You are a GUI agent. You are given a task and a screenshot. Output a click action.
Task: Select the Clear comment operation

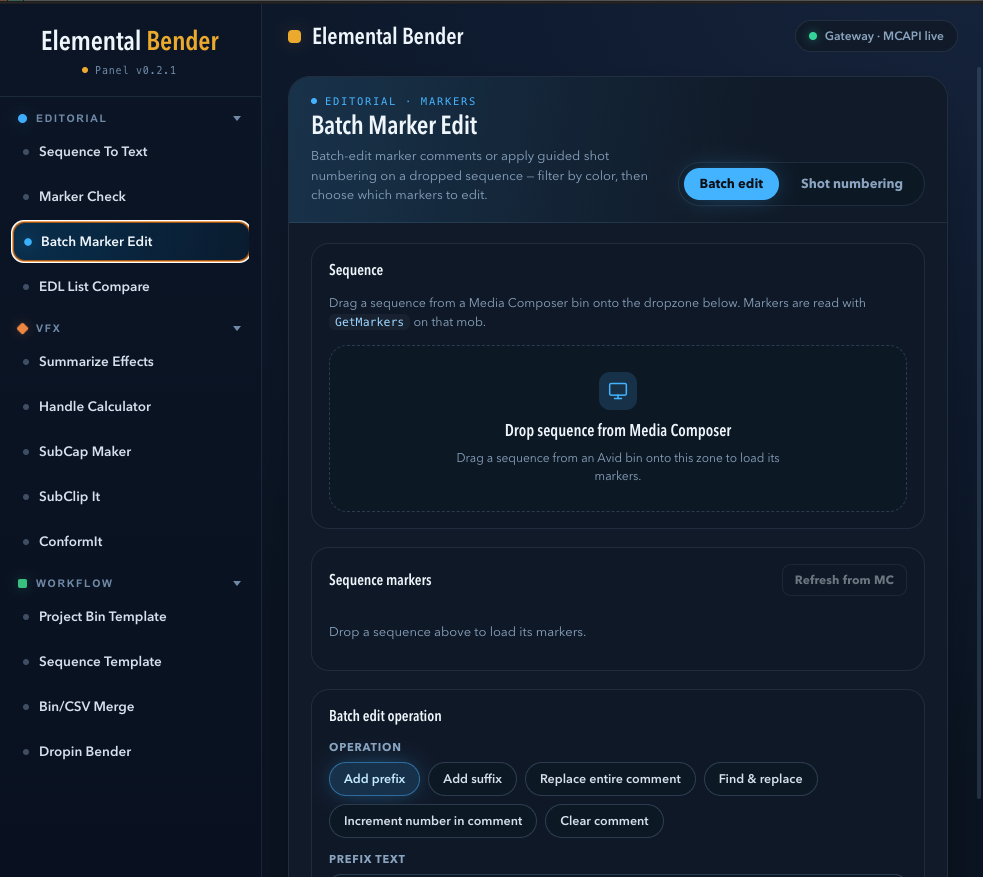(x=604, y=821)
